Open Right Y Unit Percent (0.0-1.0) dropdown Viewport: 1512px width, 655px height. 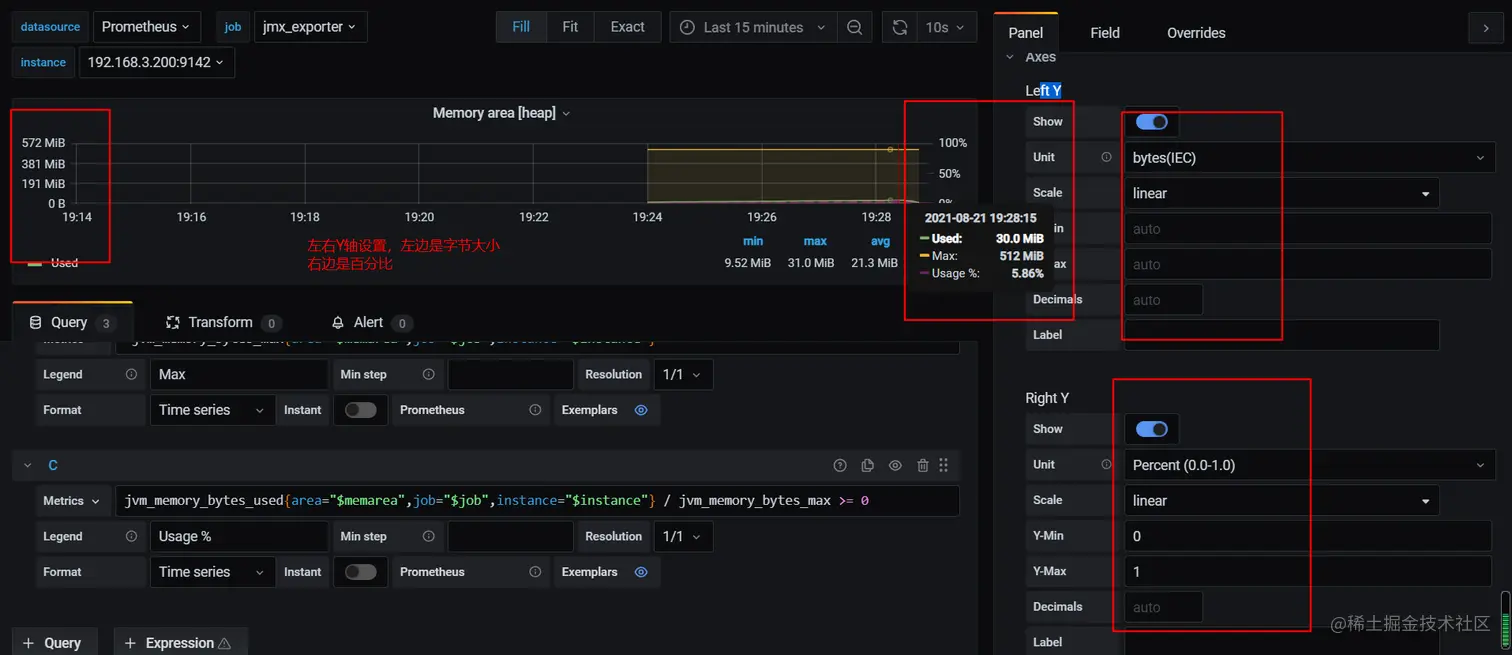1309,464
